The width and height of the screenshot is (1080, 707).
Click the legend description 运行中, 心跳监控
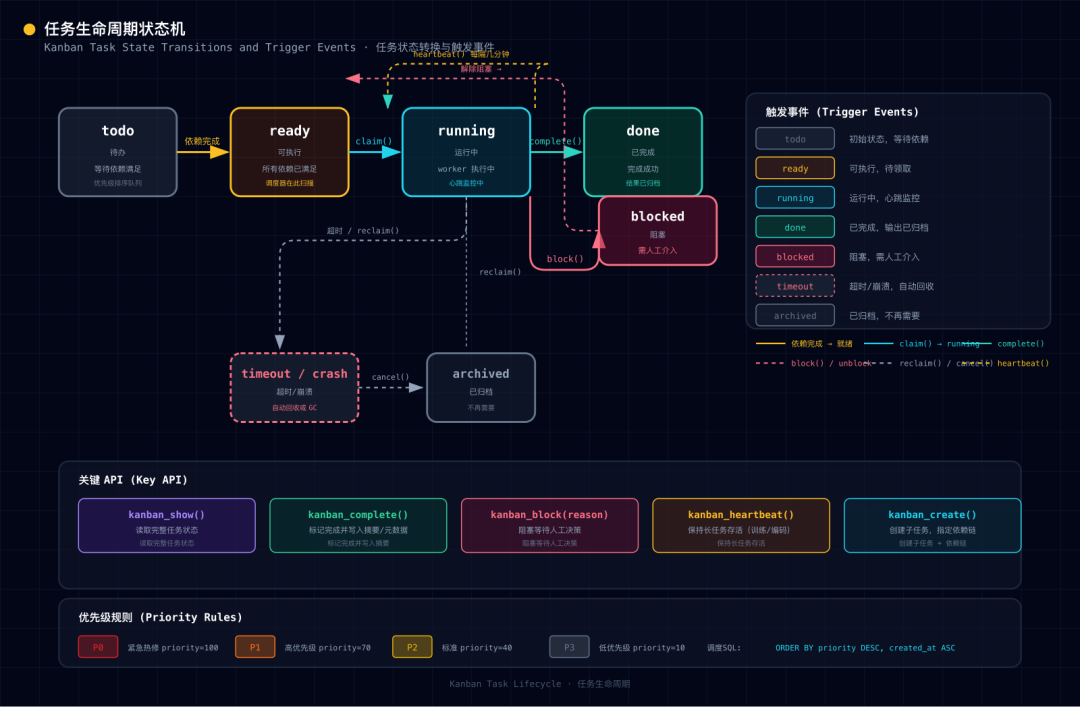coord(884,198)
